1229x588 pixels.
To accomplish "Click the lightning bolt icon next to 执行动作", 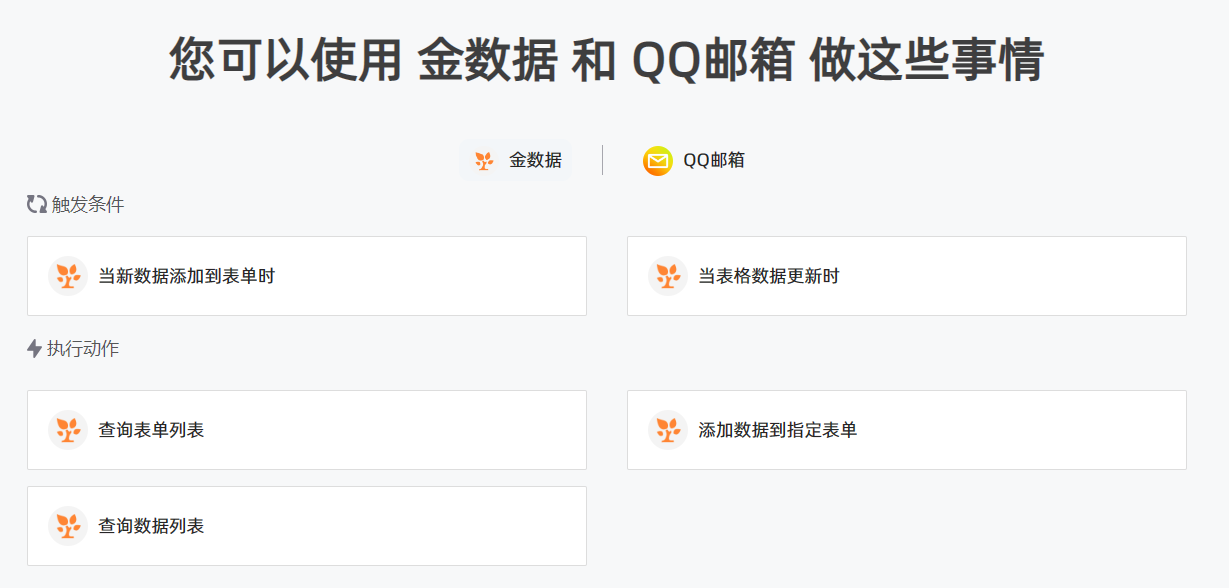I will (35, 349).
